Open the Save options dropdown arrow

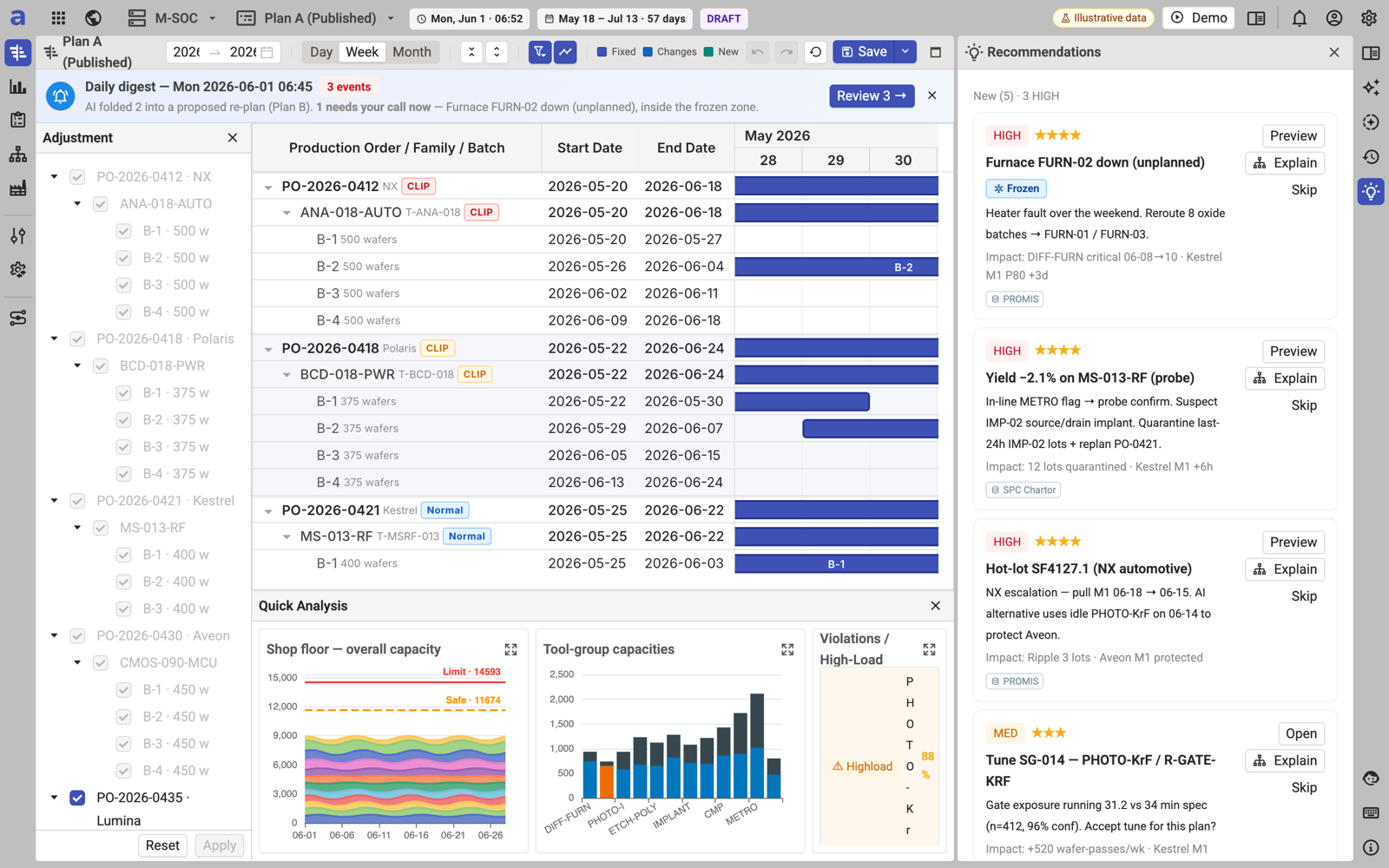(905, 52)
